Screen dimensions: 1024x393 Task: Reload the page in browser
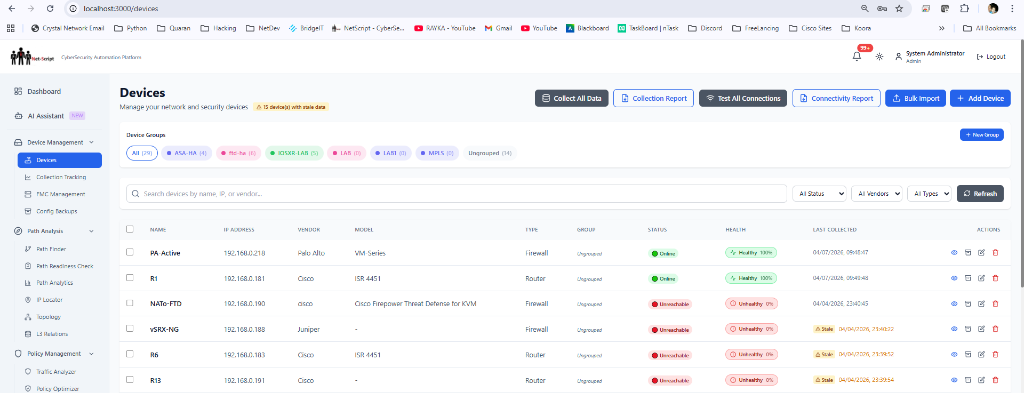point(50,9)
